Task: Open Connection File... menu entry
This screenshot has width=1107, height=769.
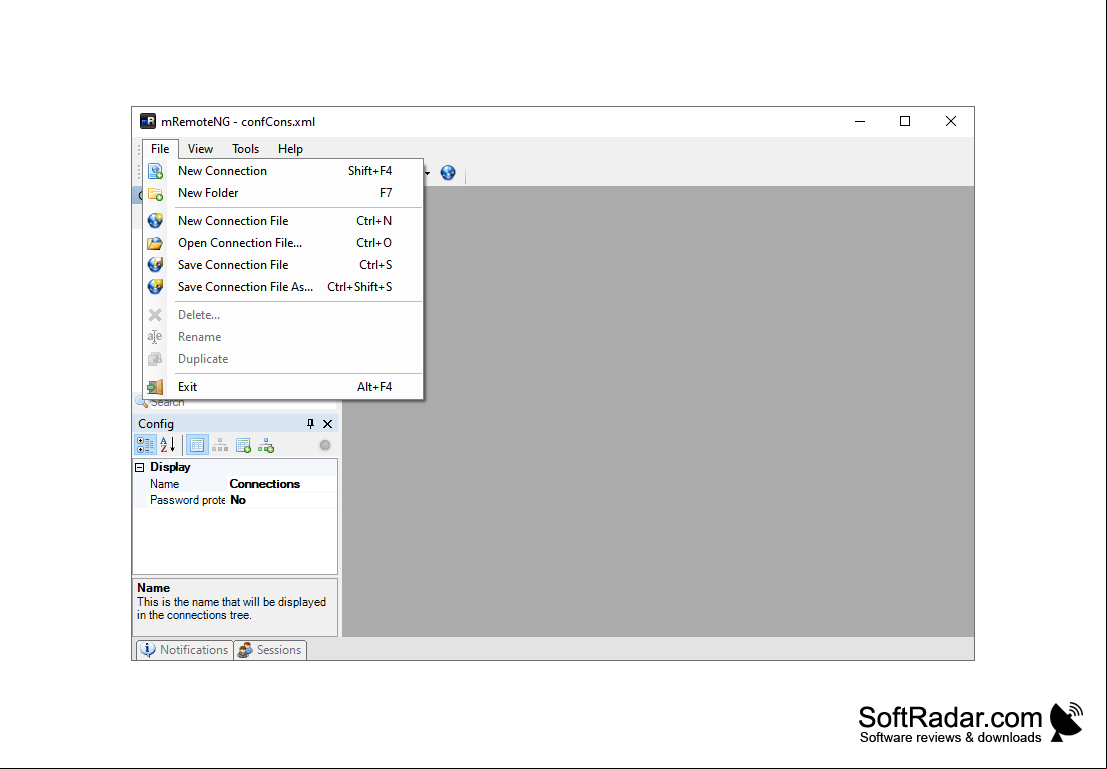Action: click(x=283, y=243)
